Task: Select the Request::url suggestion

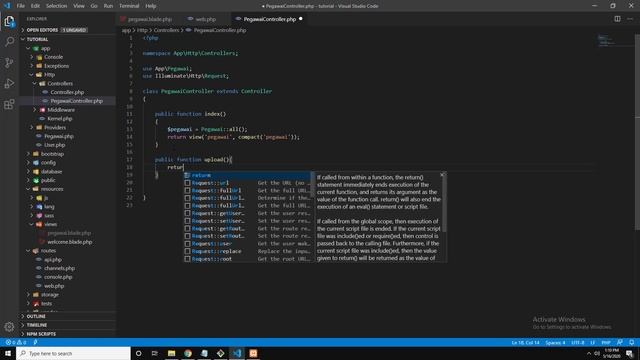Action: (247, 183)
